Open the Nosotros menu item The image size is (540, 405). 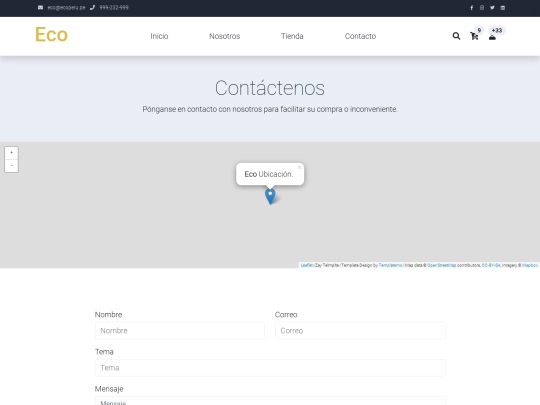(225, 36)
